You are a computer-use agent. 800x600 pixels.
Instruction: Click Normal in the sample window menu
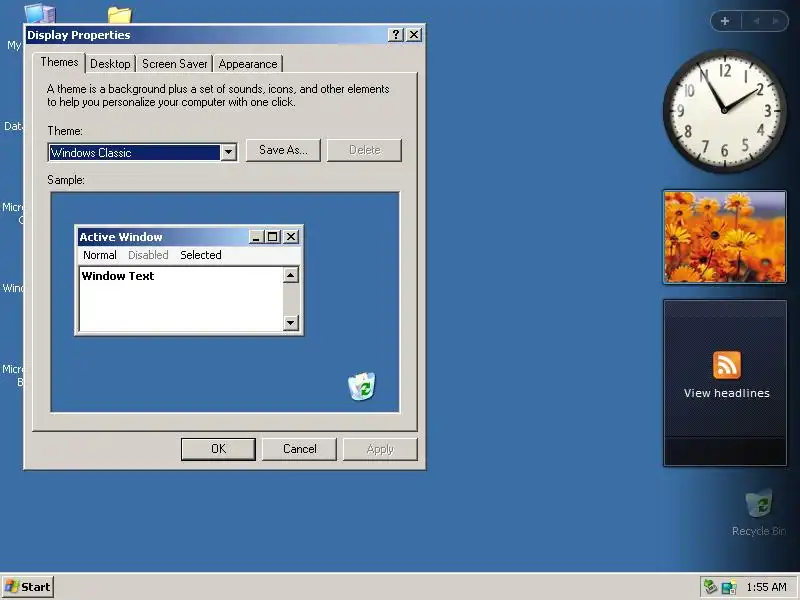pyautogui.click(x=100, y=255)
